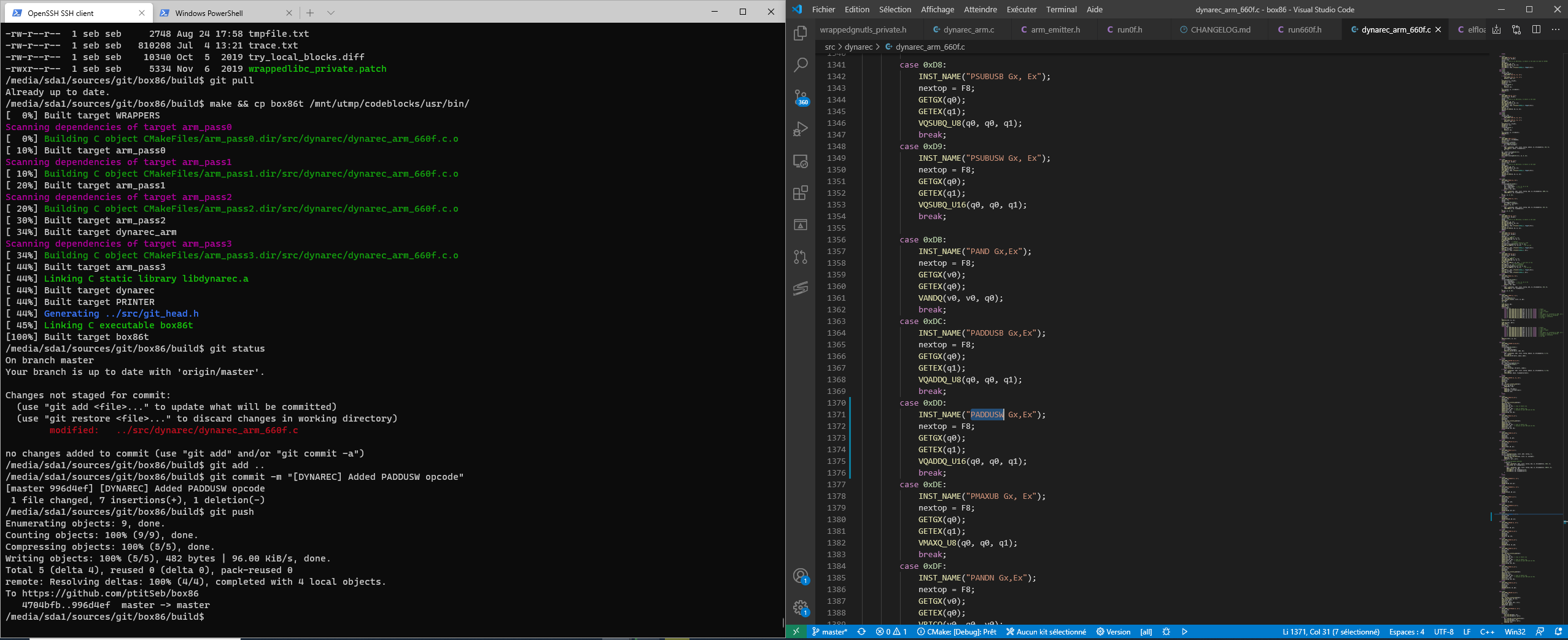The width and height of the screenshot is (1568, 640).
Task: Open the Explorer view in activity bar
Action: [801, 33]
